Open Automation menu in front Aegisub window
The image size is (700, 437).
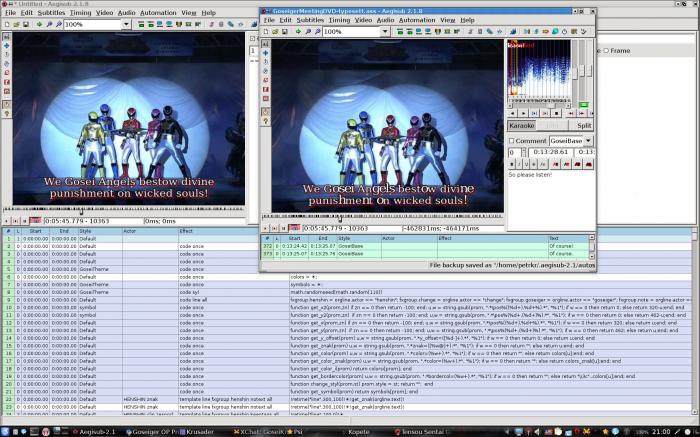(x=417, y=20)
